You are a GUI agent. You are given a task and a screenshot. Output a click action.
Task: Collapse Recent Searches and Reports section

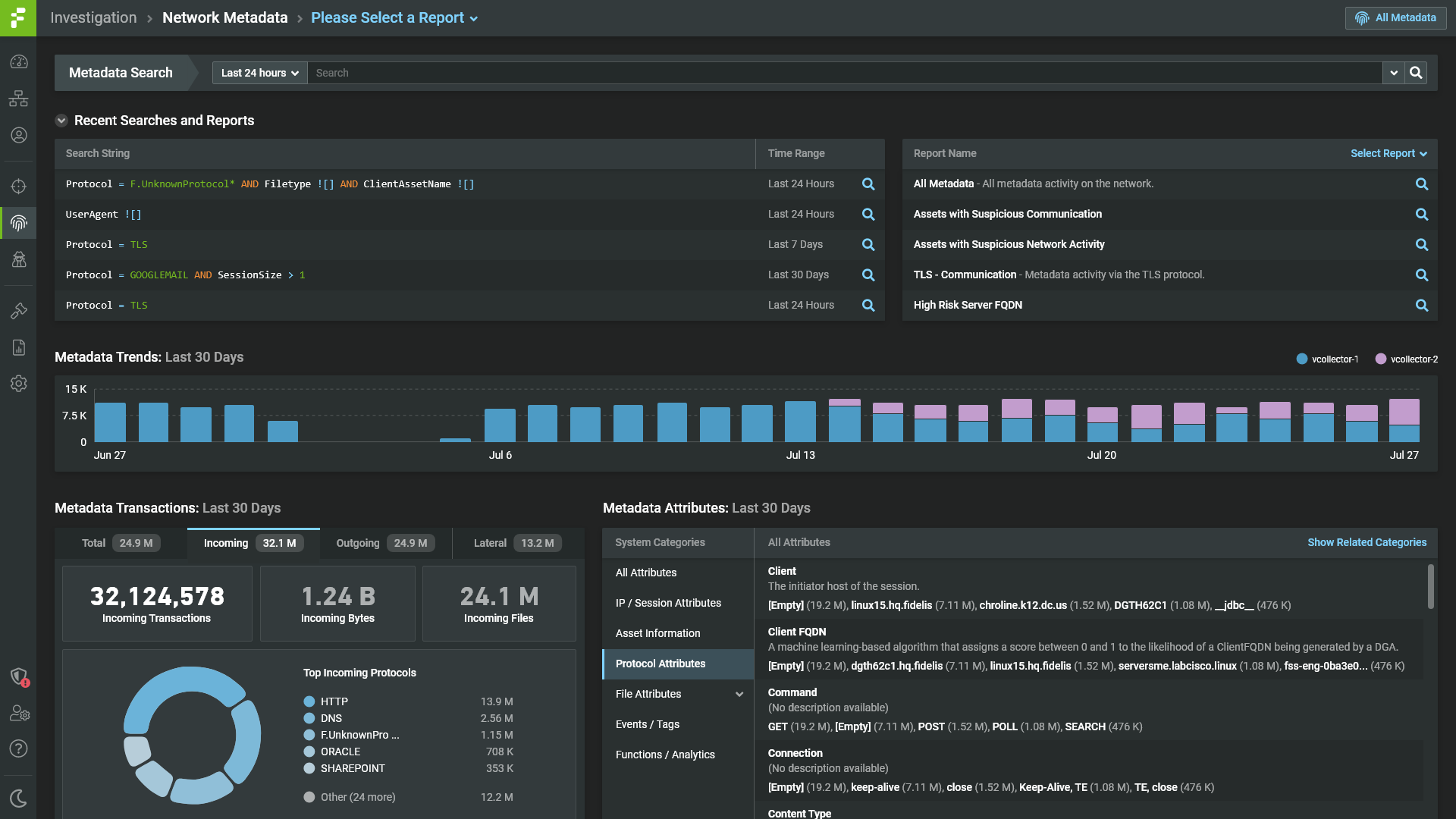[x=61, y=121]
